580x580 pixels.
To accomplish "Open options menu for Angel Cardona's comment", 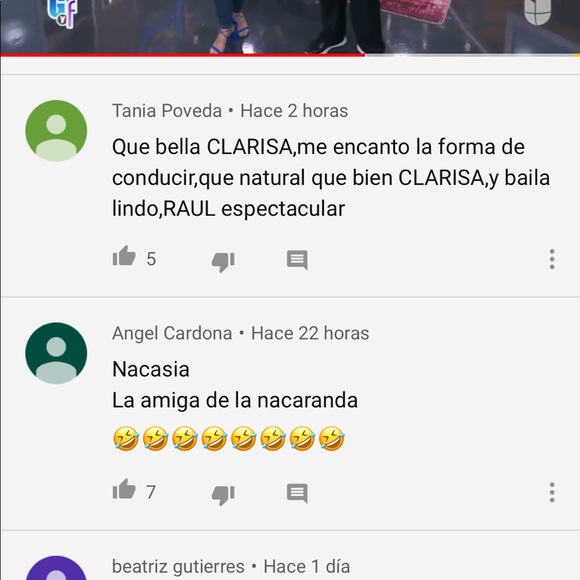I will (552, 492).
